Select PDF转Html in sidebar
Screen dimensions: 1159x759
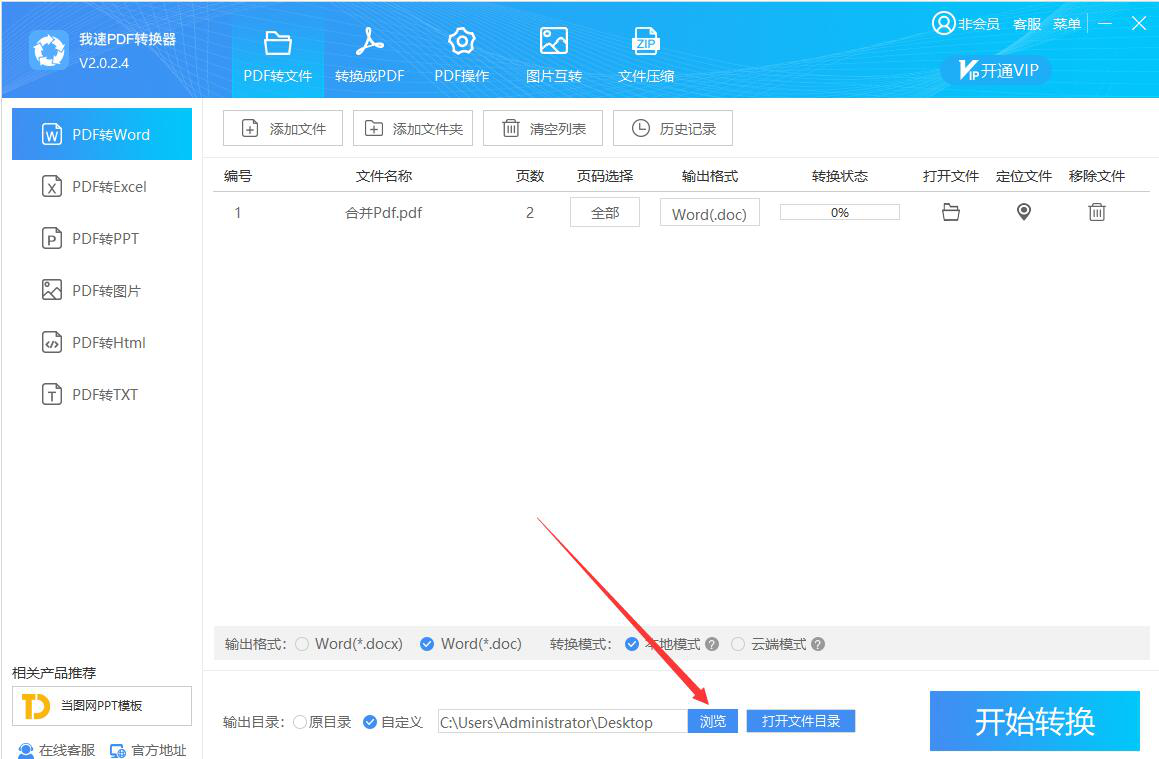coord(102,342)
